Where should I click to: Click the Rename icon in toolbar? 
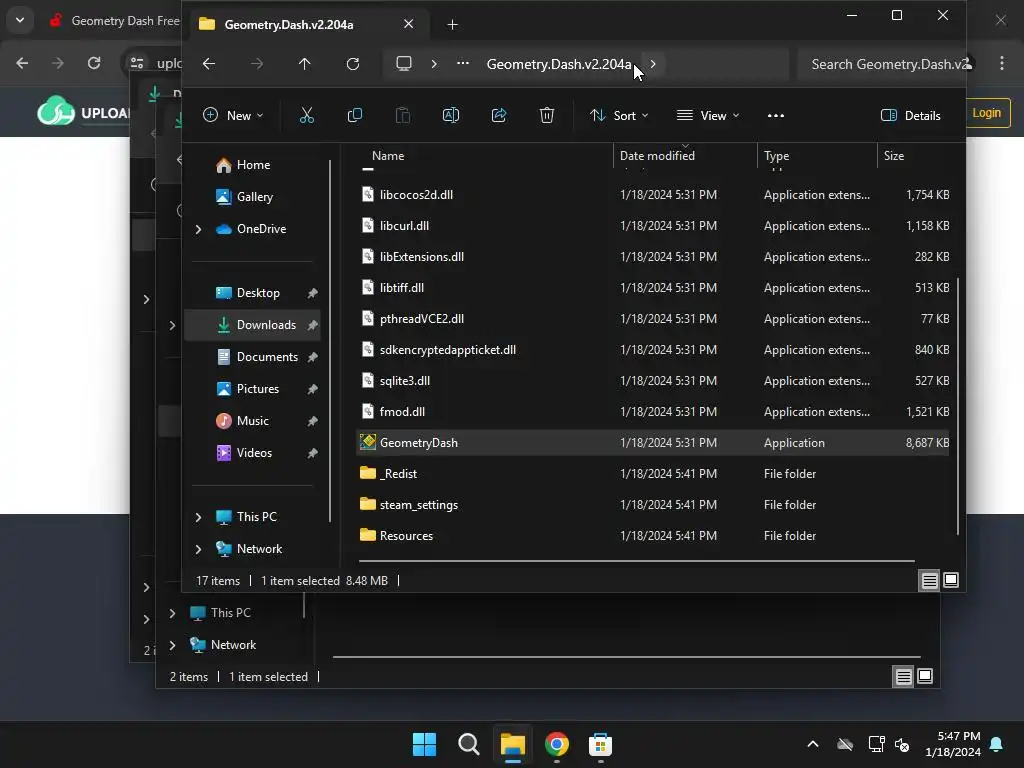[x=451, y=116]
